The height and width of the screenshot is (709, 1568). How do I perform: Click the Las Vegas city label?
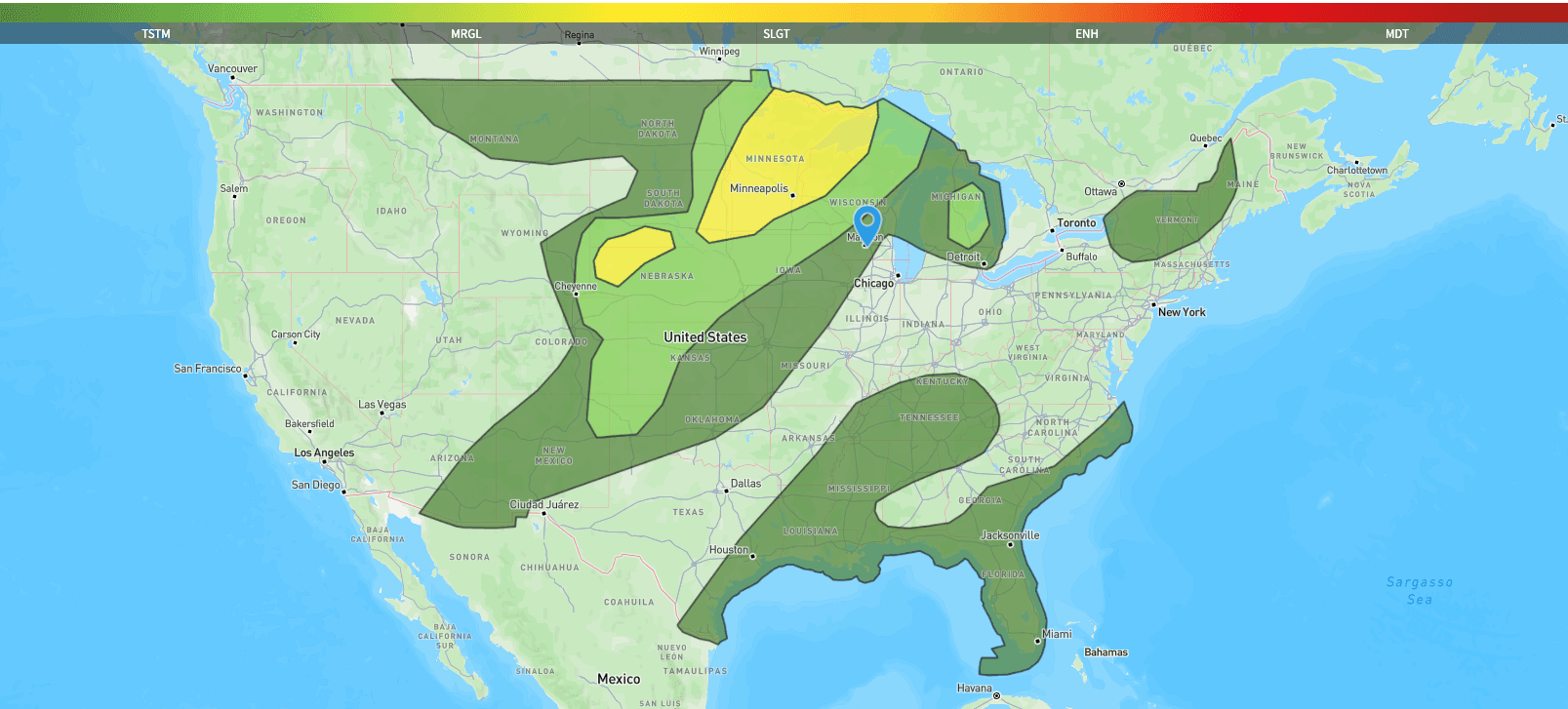[x=382, y=405]
